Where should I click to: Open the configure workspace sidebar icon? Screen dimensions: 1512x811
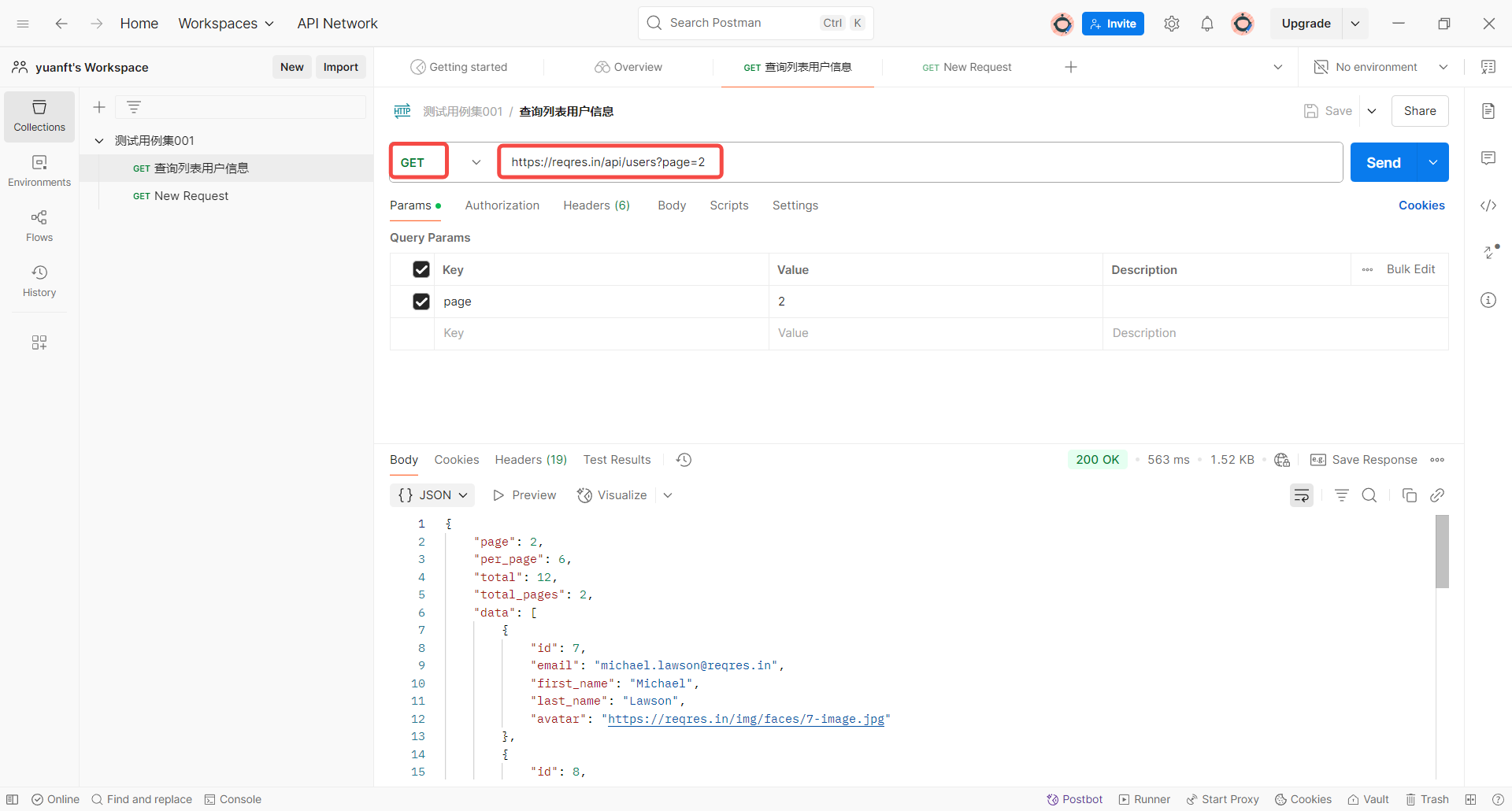[x=39, y=343]
